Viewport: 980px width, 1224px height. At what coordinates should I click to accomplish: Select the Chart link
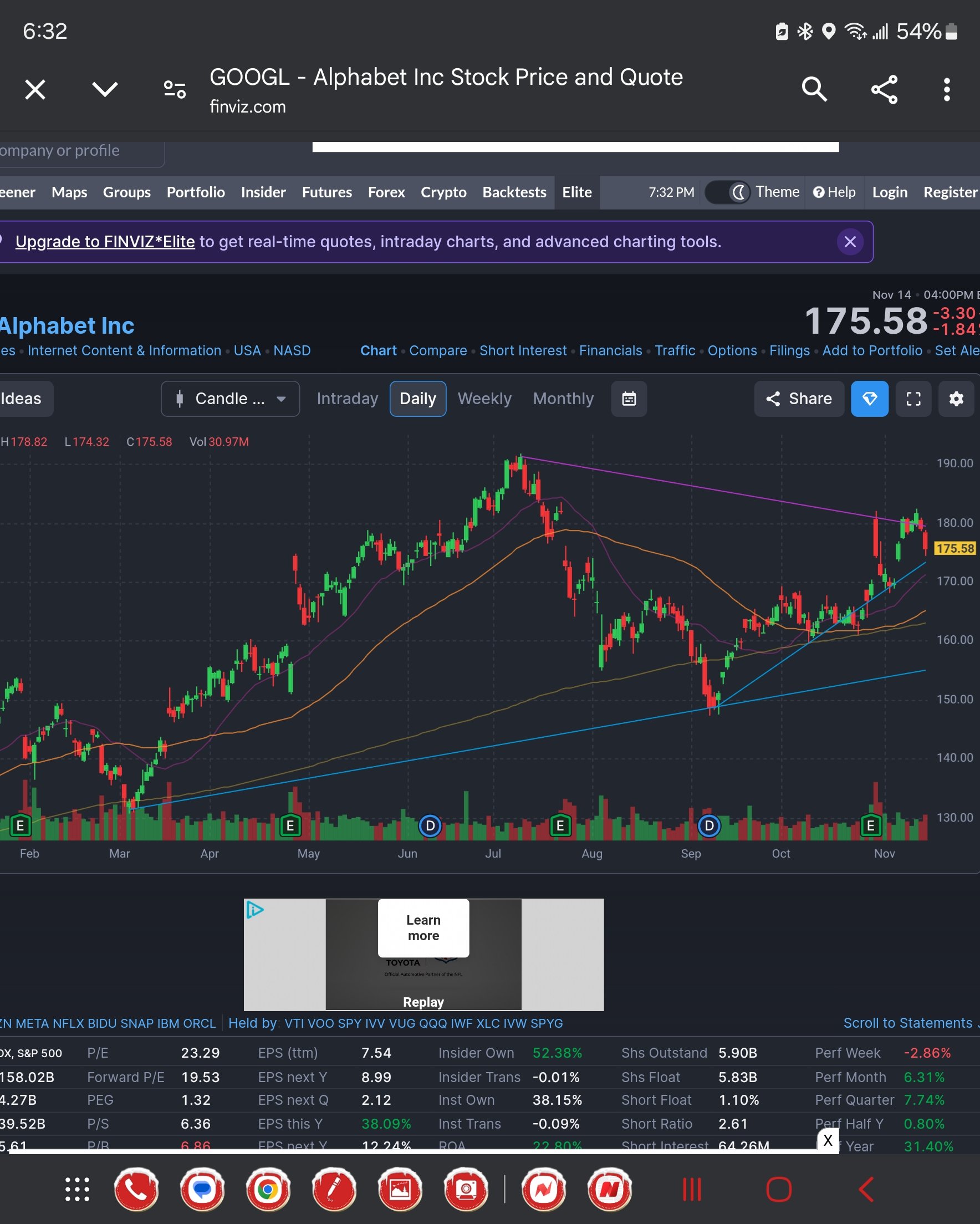point(378,350)
